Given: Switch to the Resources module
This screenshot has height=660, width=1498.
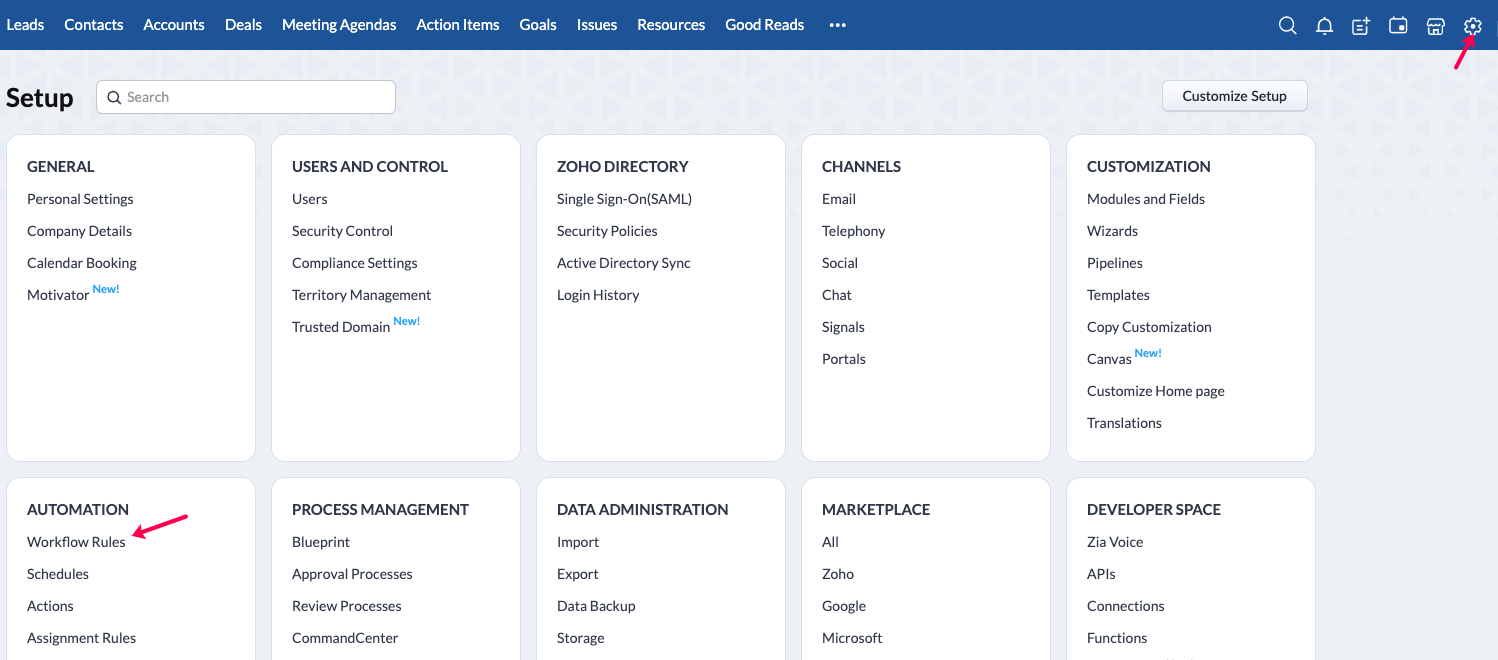Looking at the screenshot, I should [x=671, y=25].
